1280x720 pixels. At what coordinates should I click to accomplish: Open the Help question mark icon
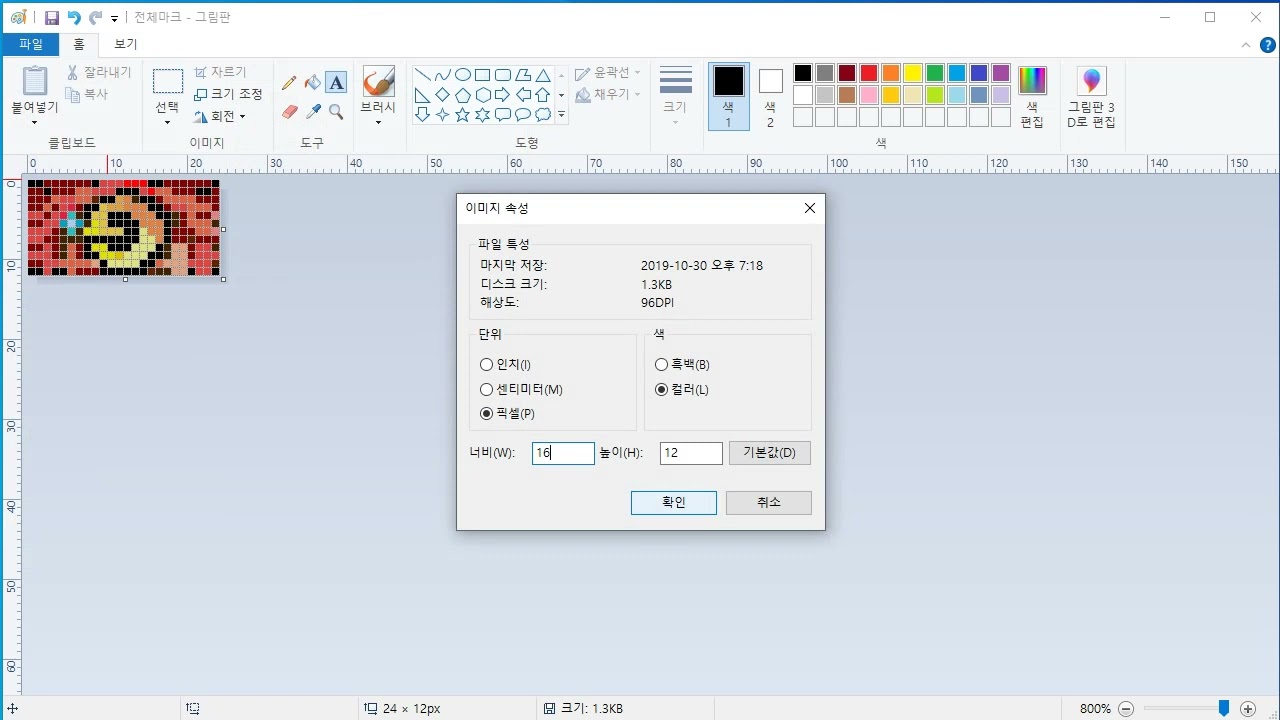point(1268,45)
